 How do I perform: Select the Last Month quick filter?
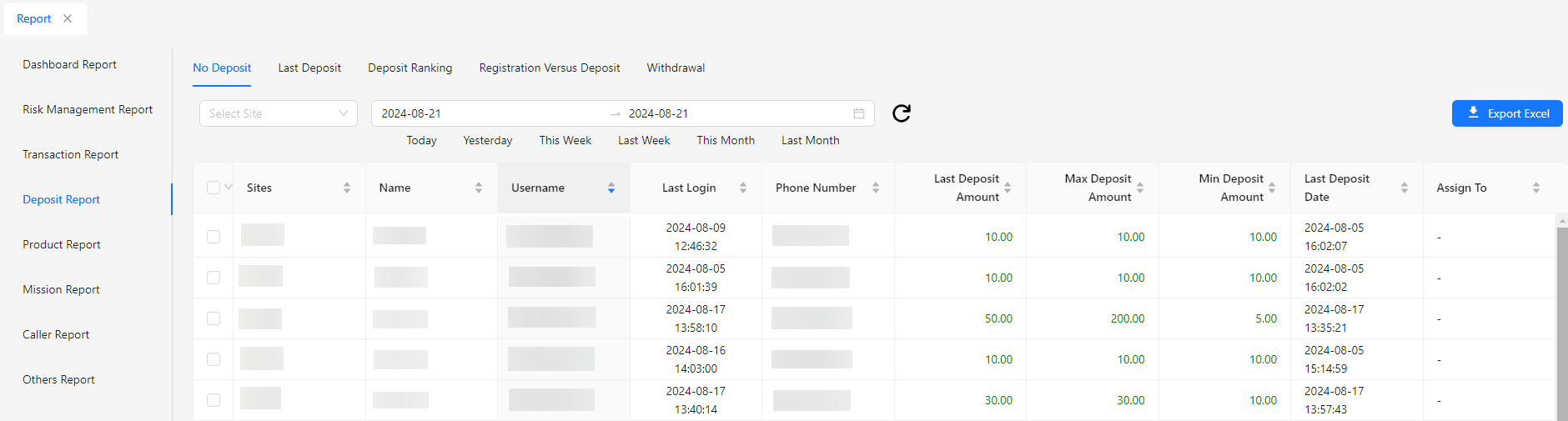810,140
